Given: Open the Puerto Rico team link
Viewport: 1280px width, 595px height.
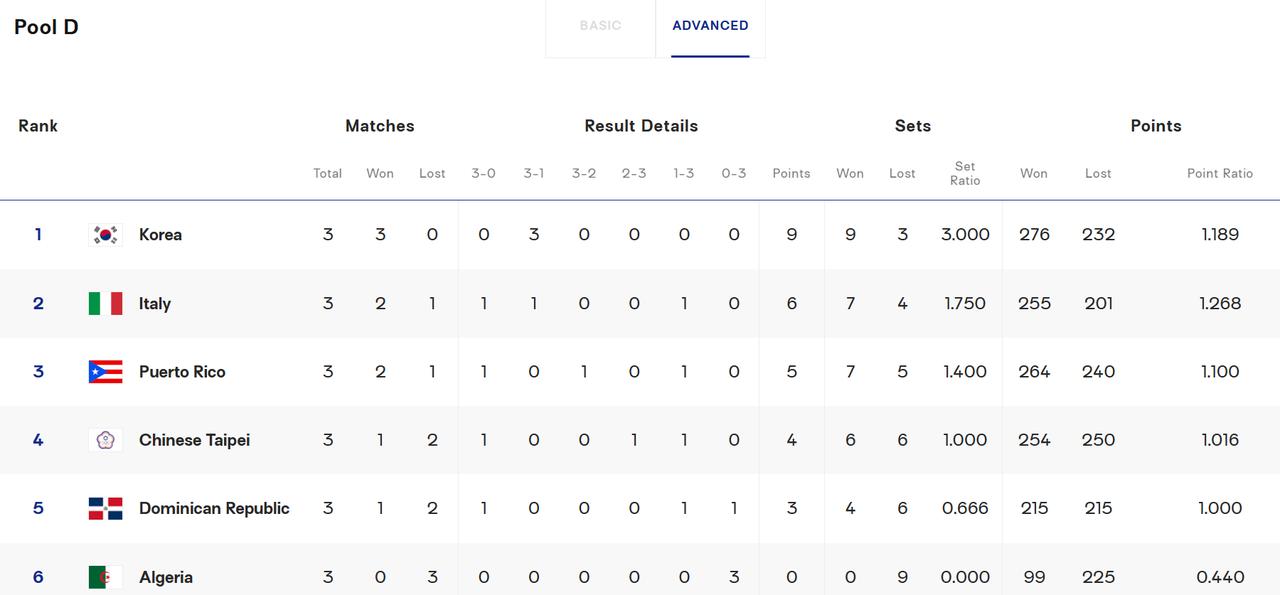Looking at the screenshot, I should pos(182,372).
